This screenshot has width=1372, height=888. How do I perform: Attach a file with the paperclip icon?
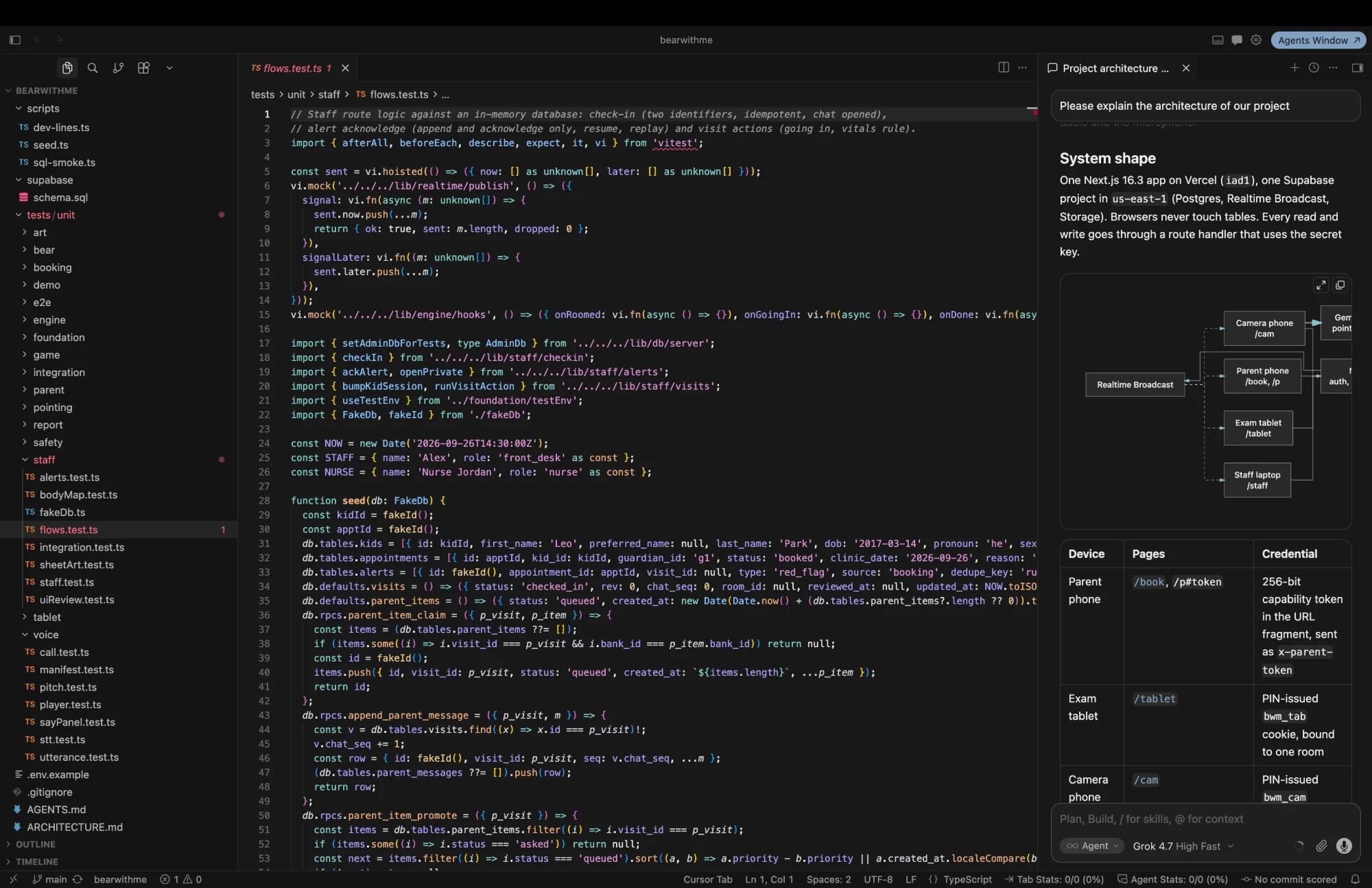coord(1321,846)
